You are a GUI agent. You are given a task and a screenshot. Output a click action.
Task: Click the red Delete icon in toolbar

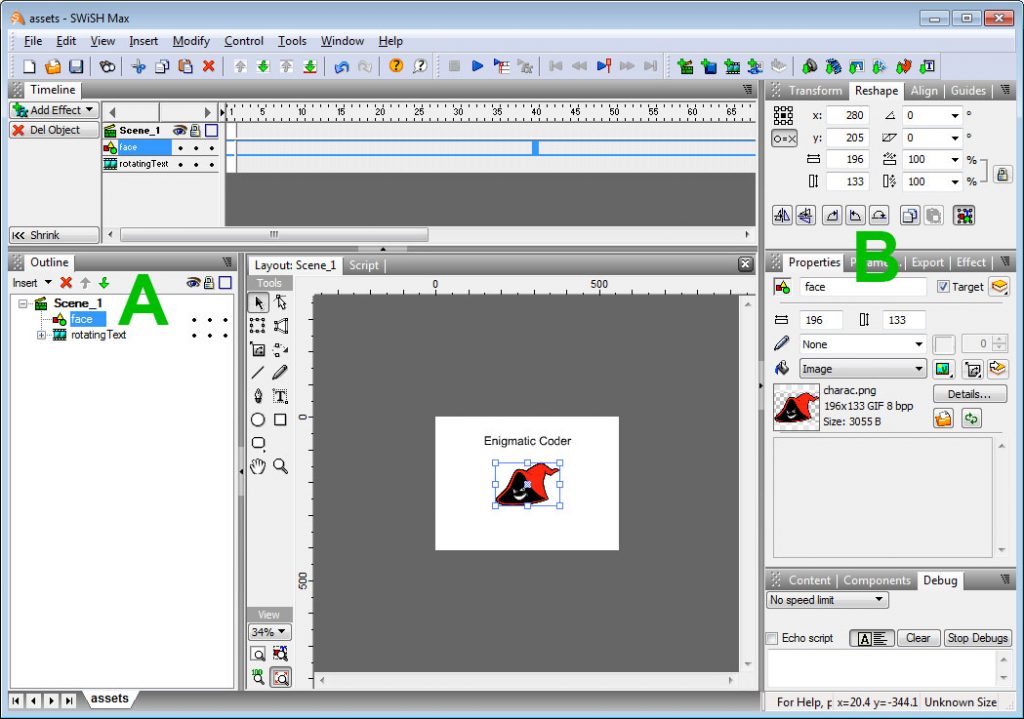209,66
